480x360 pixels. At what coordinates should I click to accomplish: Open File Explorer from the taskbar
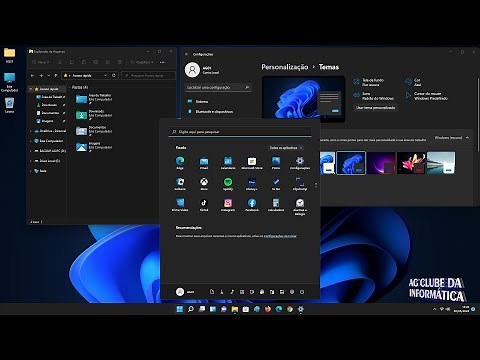point(235,309)
